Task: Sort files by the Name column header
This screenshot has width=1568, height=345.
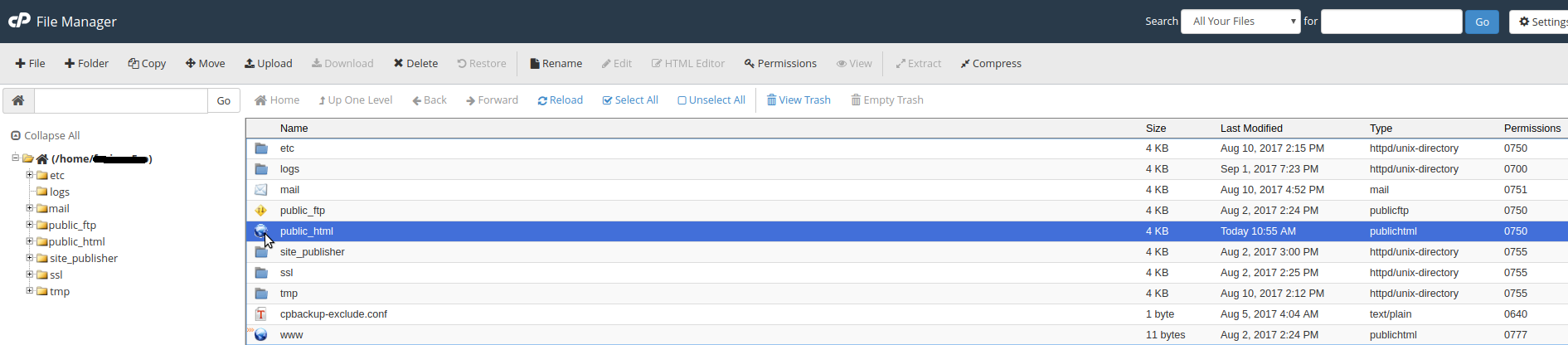Action: [x=294, y=129]
